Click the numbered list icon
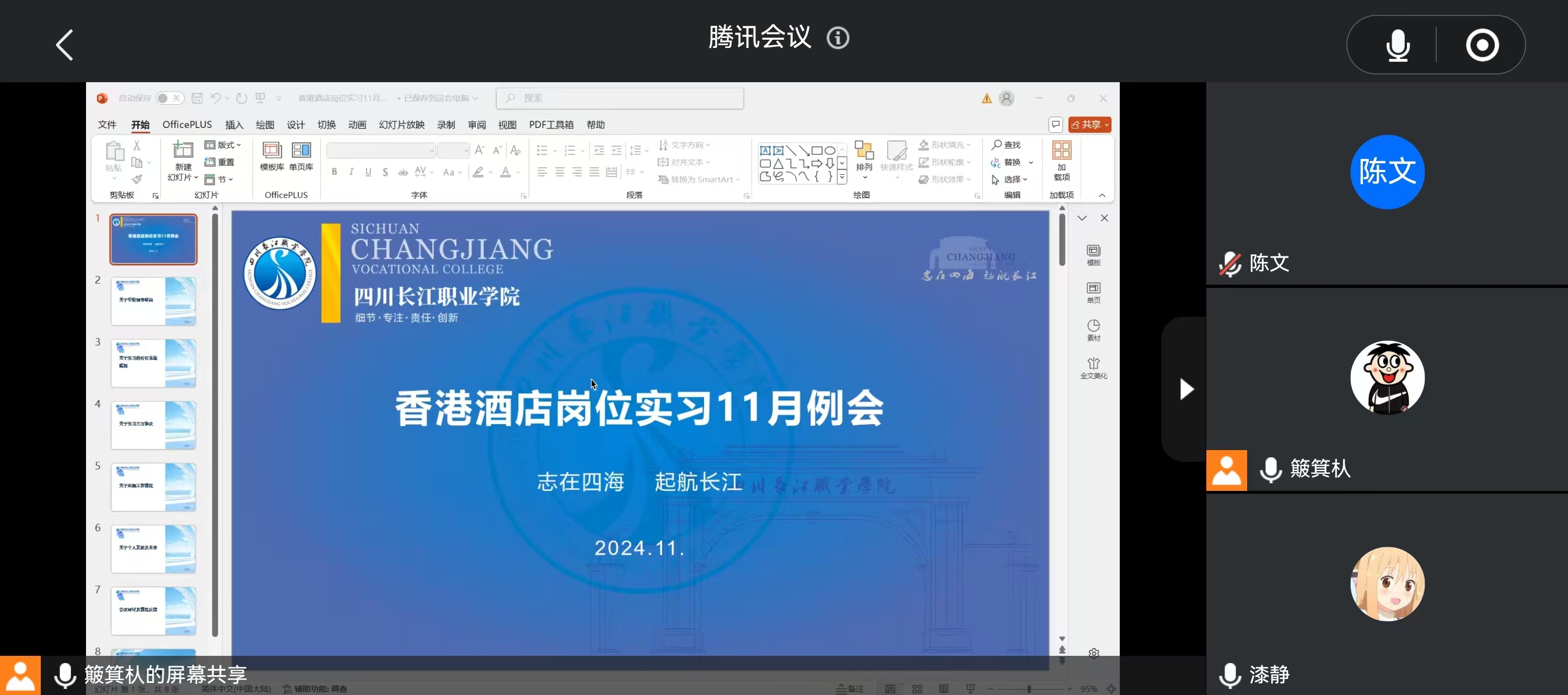 (x=570, y=150)
